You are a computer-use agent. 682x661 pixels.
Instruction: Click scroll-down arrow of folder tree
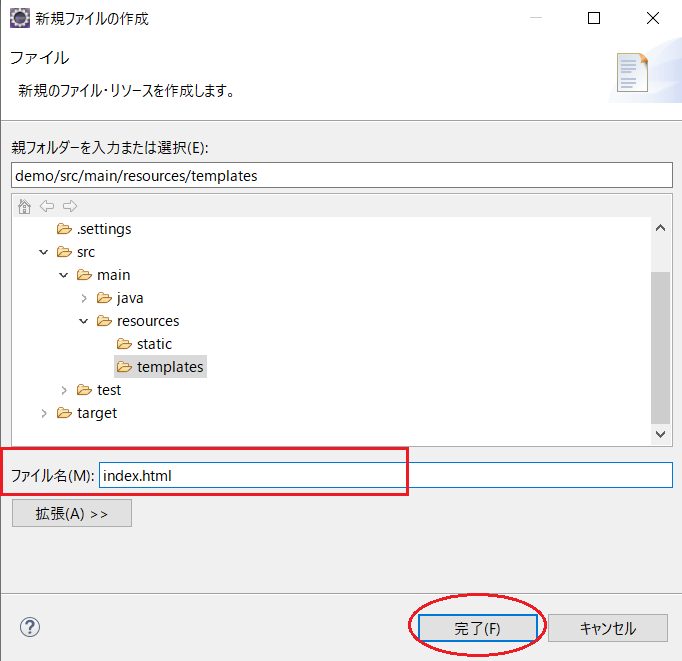(x=660, y=434)
